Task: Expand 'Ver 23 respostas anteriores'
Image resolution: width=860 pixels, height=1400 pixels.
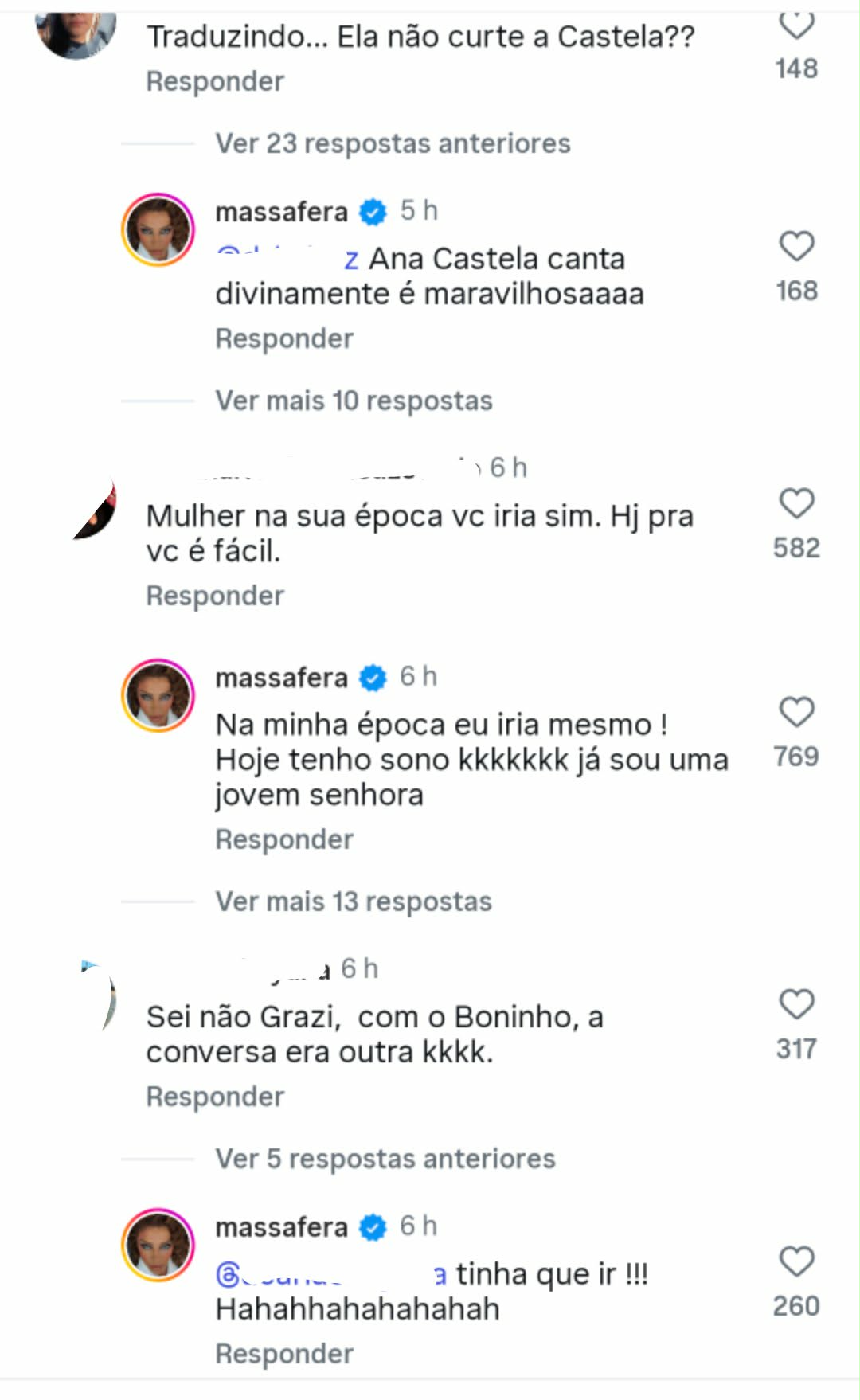Action: click(x=393, y=143)
